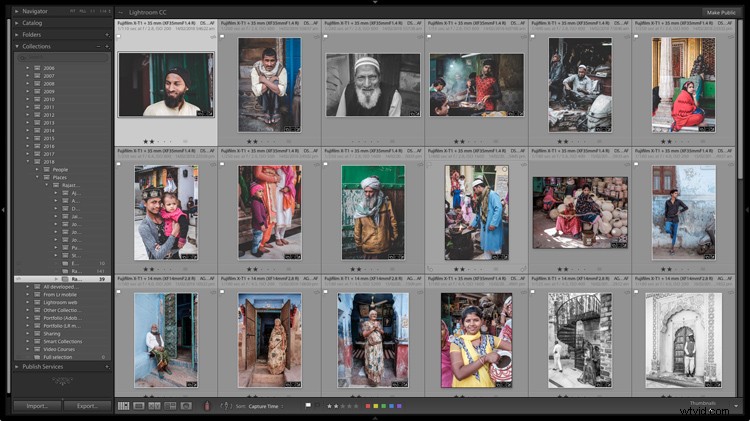The height and width of the screenshot is (421, 750).
Task: Click the toolbar options triangle next to Thumbnails
Action: tap(736, 406)
